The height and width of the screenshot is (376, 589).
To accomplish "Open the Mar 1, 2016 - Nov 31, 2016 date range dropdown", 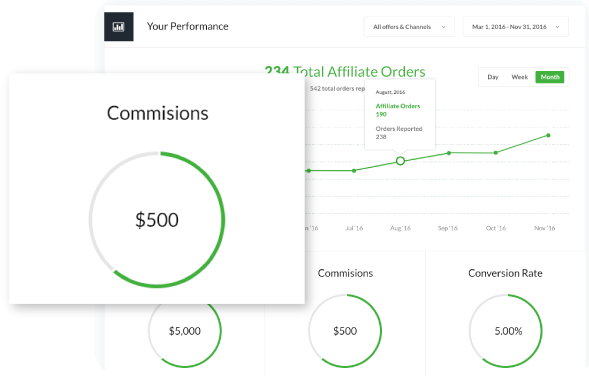I will pos(516,27).
